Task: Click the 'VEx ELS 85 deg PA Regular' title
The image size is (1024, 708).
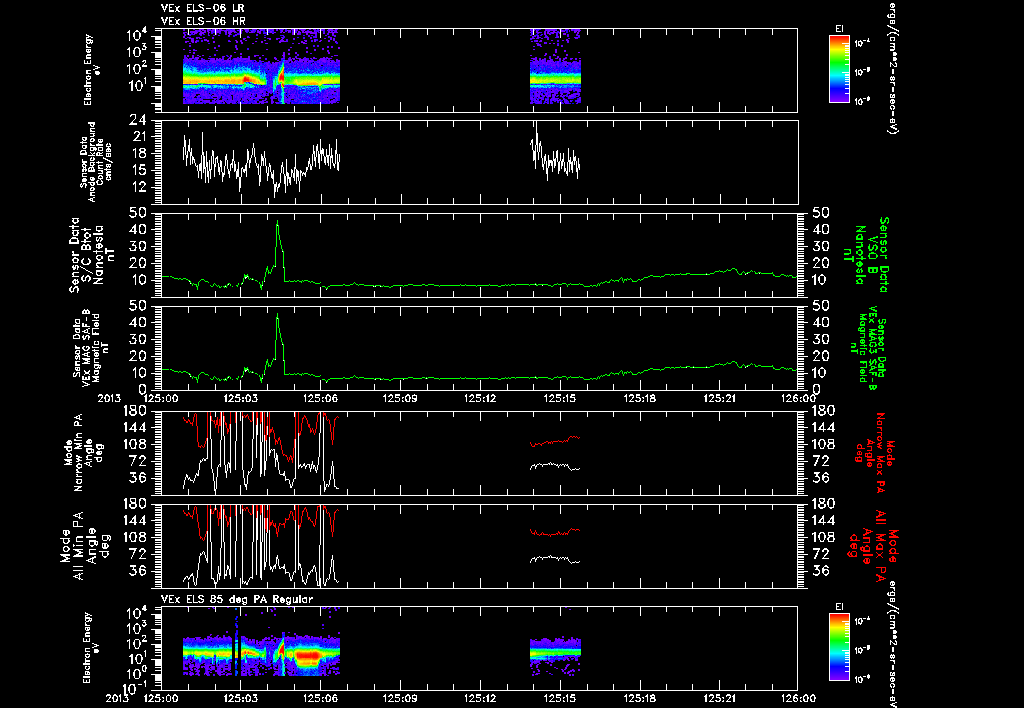Action: [x=237, y=599]
